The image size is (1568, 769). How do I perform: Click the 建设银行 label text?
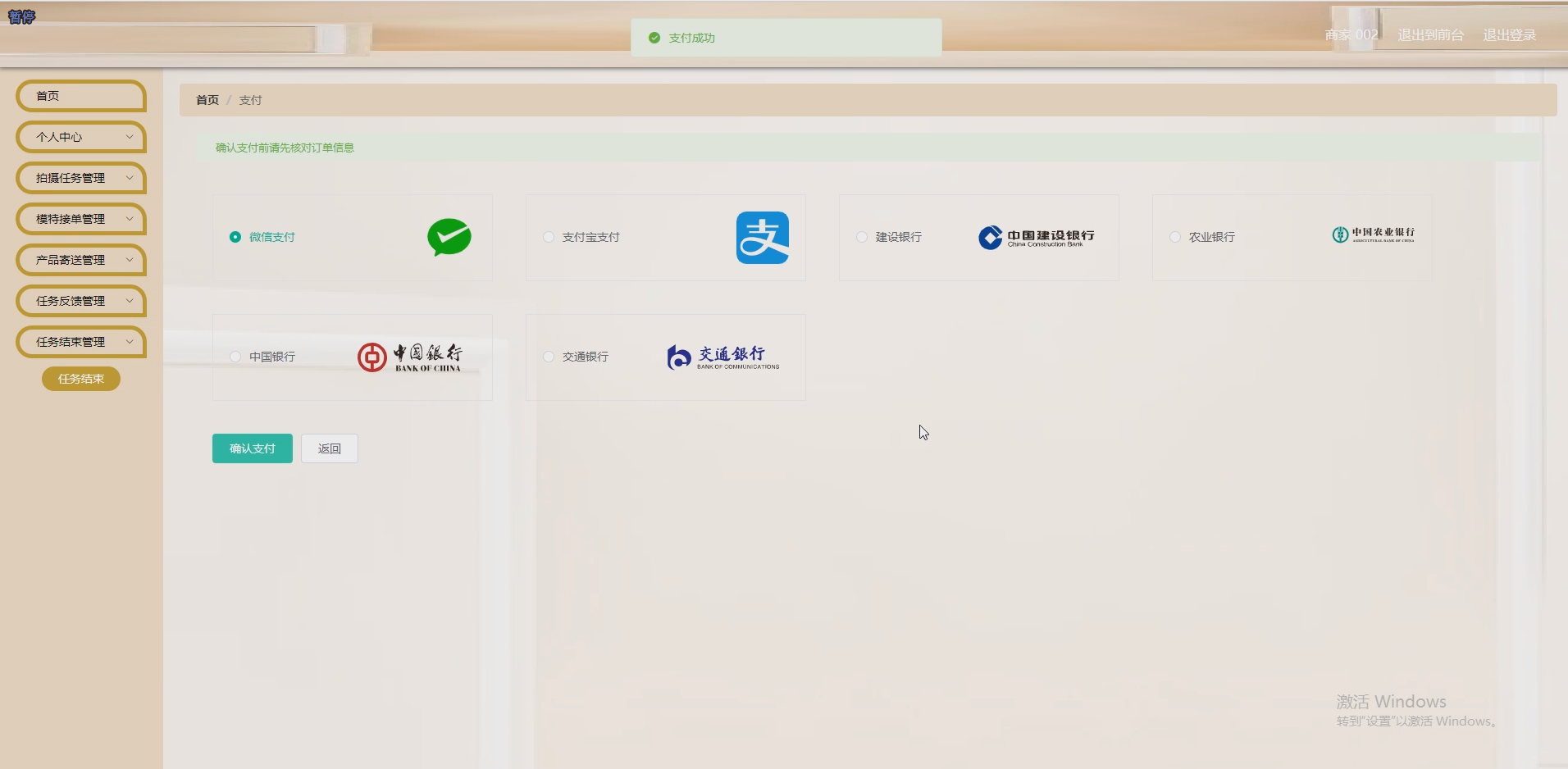(x=899, y=237)
